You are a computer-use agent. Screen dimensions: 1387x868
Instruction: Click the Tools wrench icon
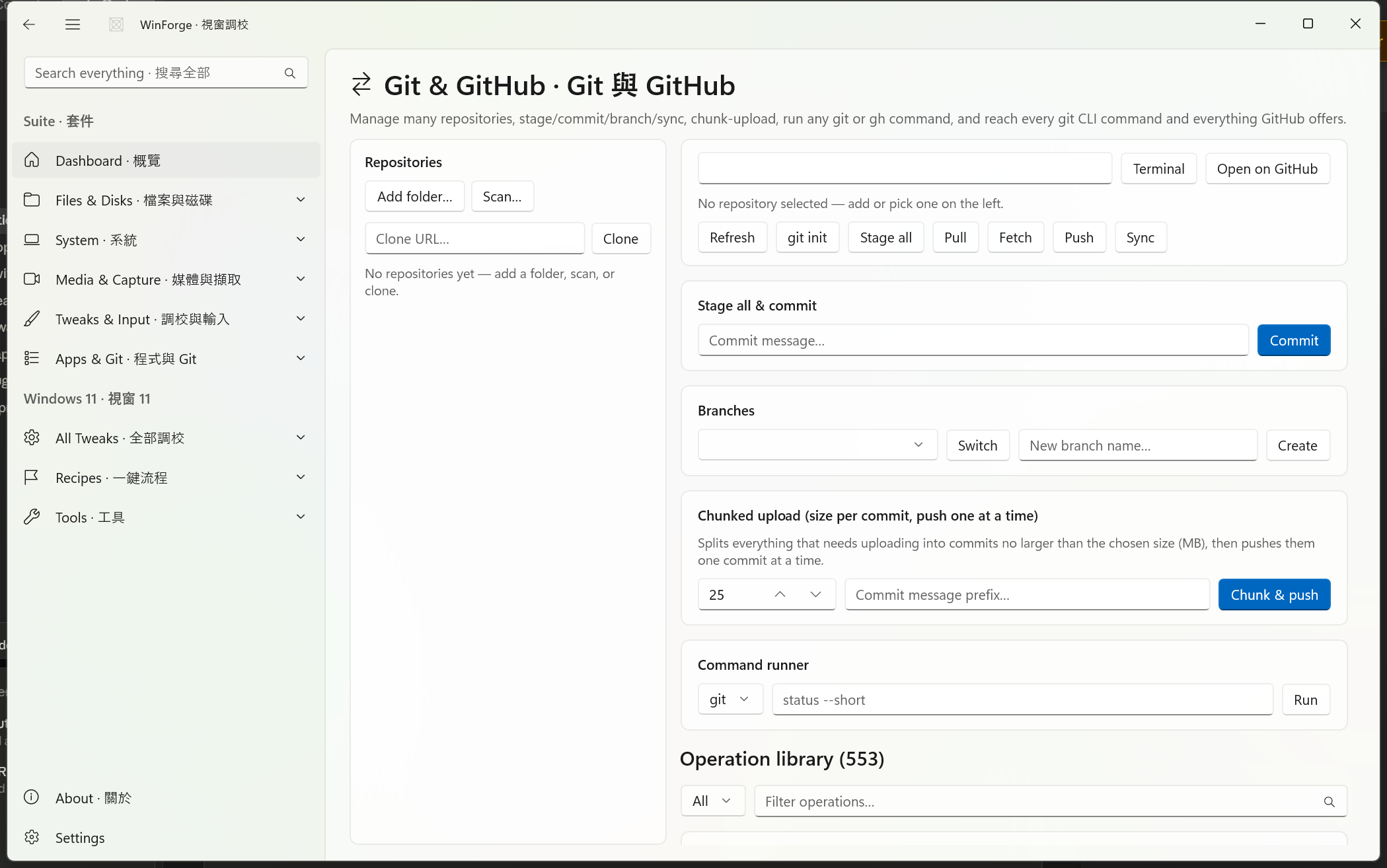[x=32, y=517]
